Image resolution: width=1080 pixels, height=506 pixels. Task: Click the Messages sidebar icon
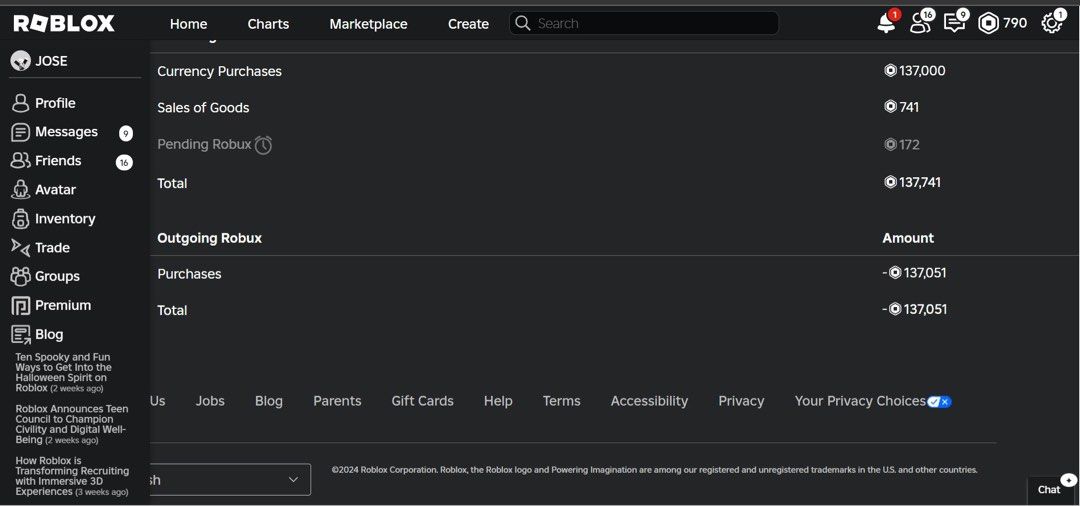[21, 132]
